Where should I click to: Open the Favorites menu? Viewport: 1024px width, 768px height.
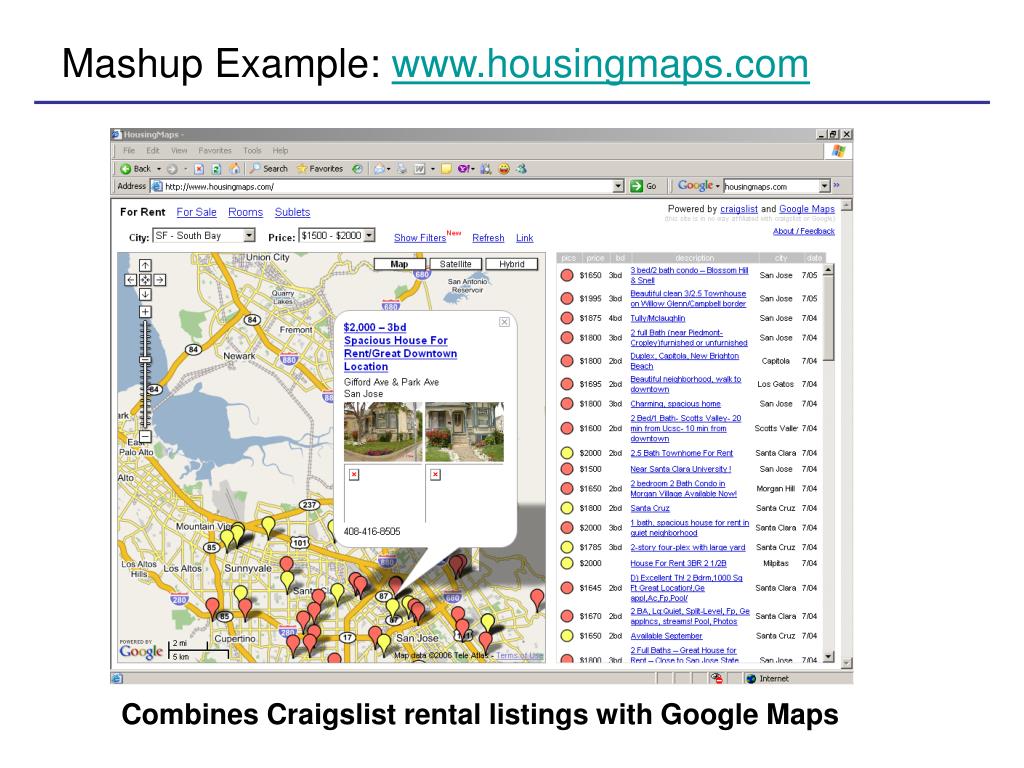[x=215, y=150]
